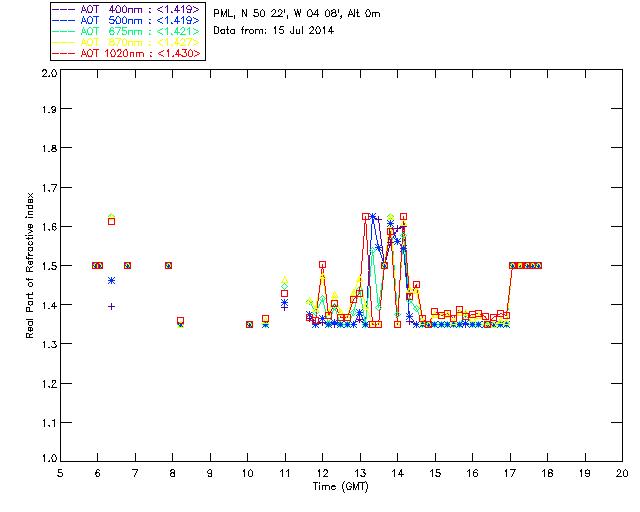Viewport: 640px width, 512px height.
Task: Click the 1.9 y-axis tick label
Action: coord(49,109)
